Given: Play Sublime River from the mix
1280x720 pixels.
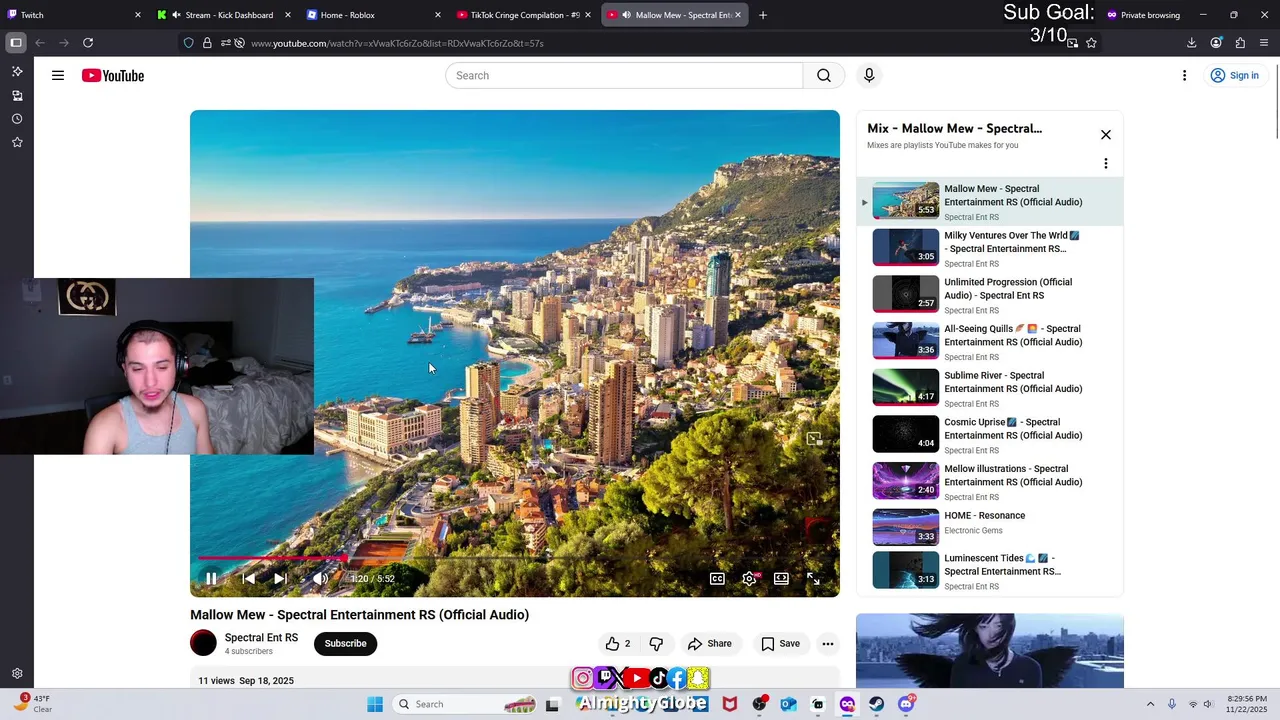Looking at the screenshot, I should pyautogui.click(x=990, y=388).
